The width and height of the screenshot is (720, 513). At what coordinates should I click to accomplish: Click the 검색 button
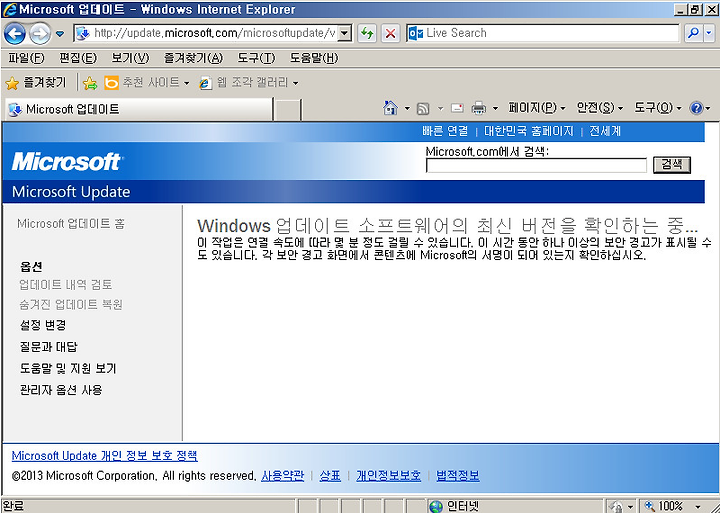click(671, 164)
